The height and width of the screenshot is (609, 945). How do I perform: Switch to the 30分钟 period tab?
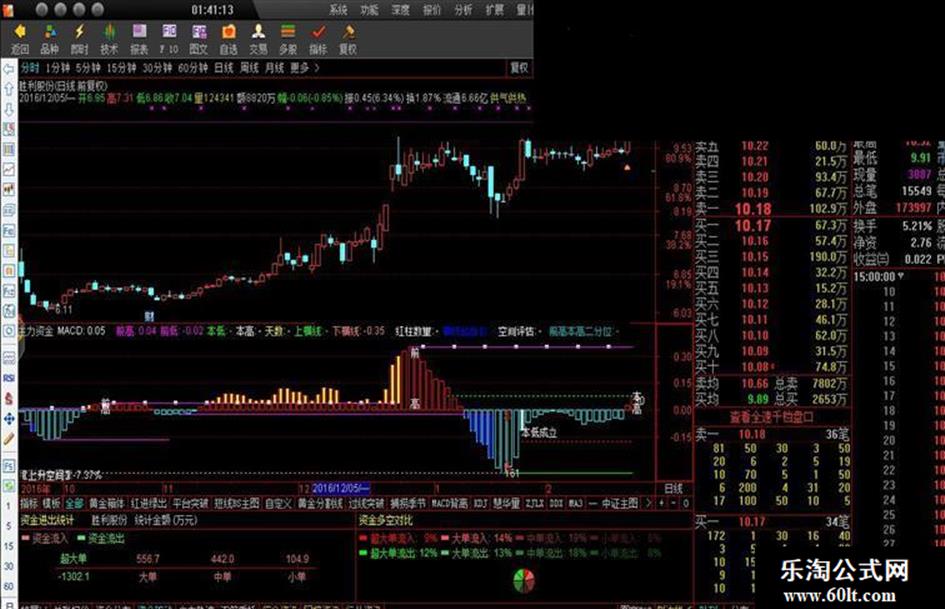[x=157, y=68]
